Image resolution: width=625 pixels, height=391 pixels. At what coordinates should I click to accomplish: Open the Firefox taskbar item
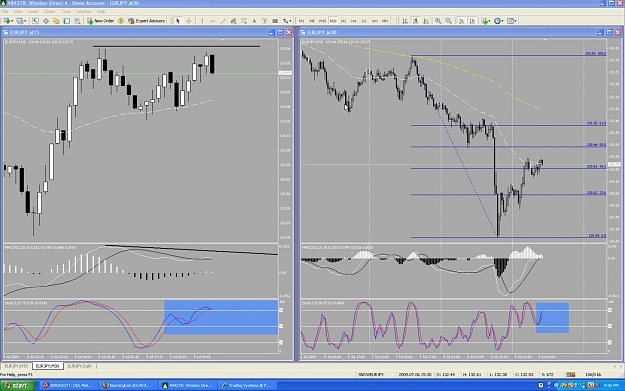[x=128, y=385]
